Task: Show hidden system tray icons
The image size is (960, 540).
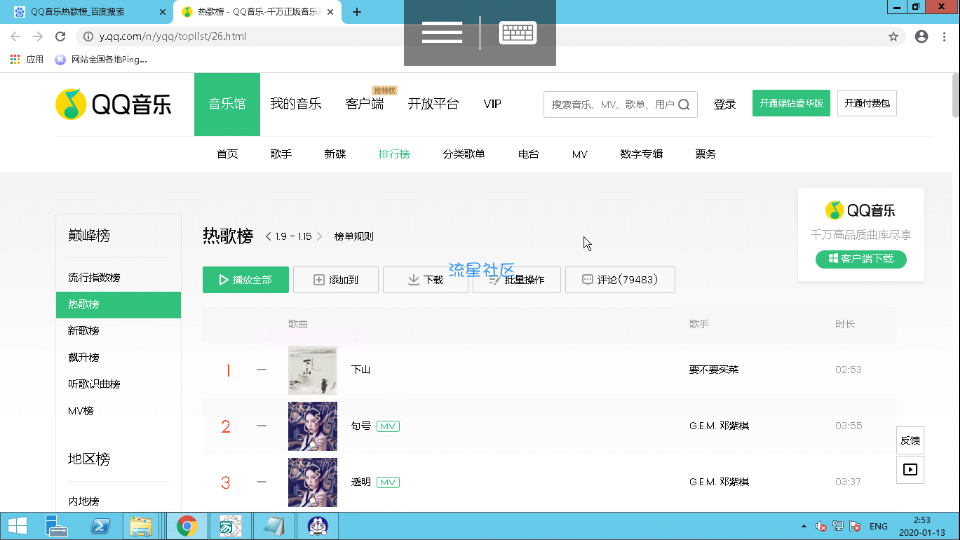Action: point(803,527)
